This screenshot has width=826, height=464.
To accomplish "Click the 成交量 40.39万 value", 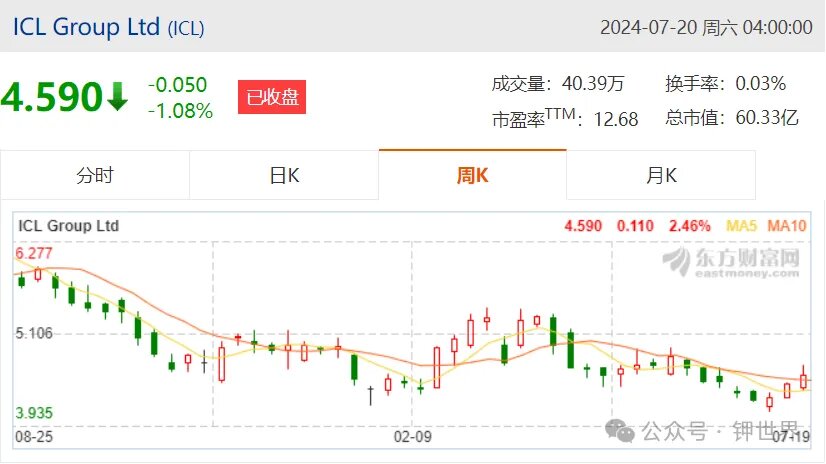I will click(593, 83).
